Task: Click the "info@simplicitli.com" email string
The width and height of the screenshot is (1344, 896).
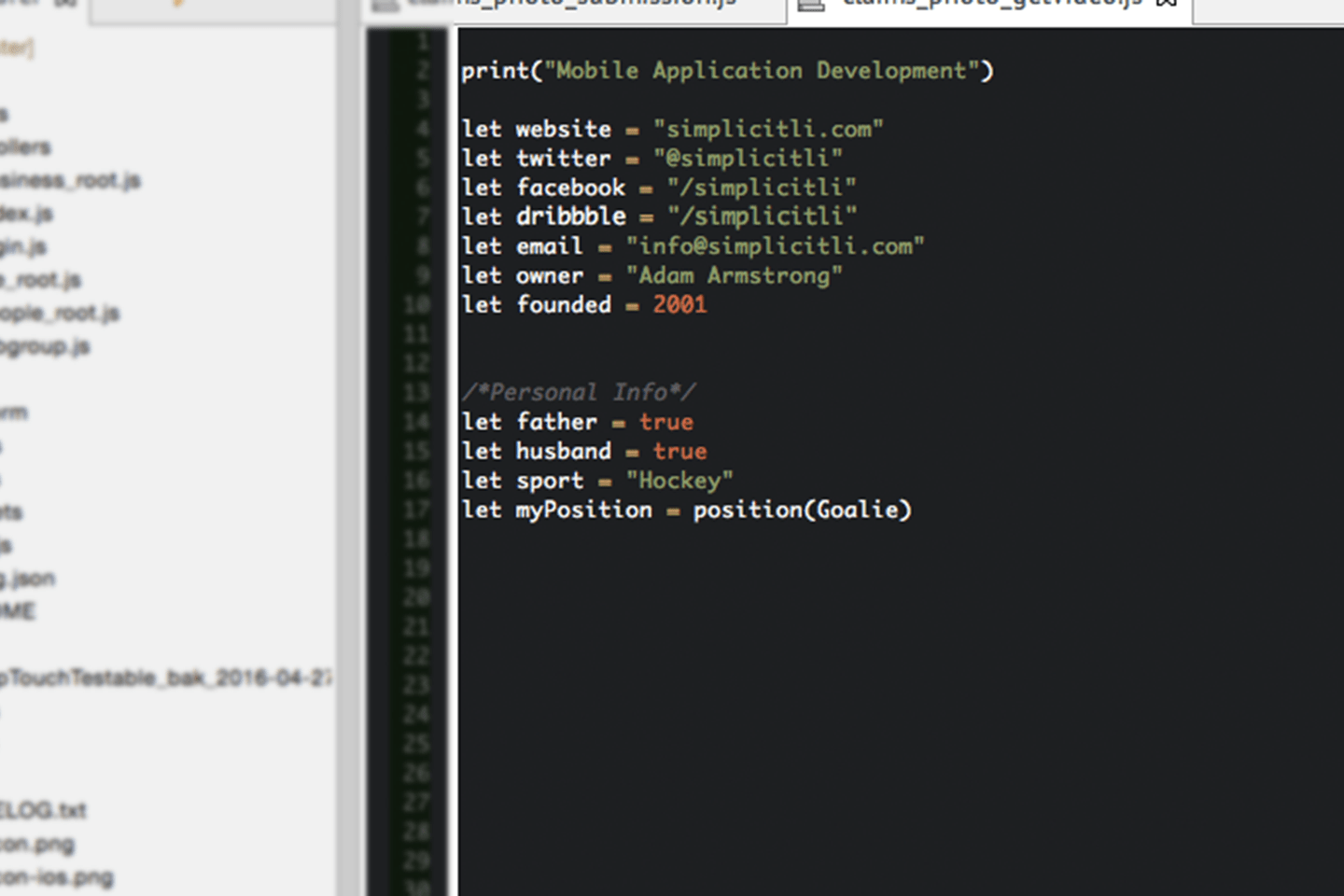Action: 775,246
